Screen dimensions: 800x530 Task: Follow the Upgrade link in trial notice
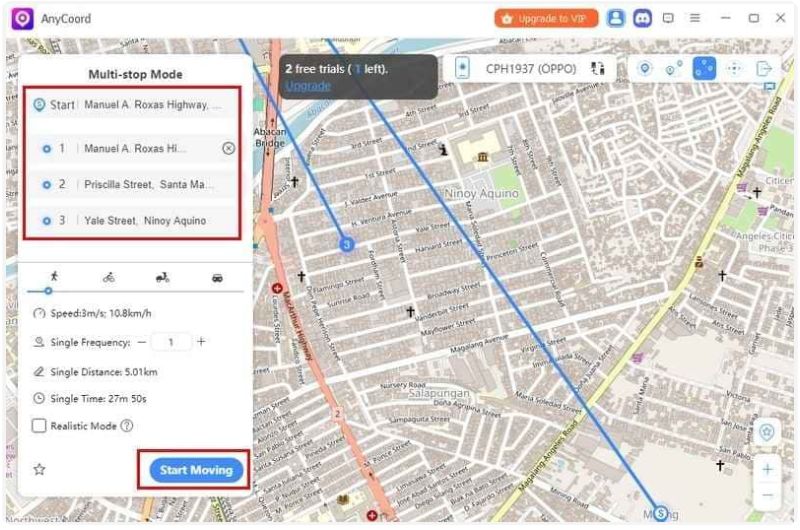click(306, 86)
